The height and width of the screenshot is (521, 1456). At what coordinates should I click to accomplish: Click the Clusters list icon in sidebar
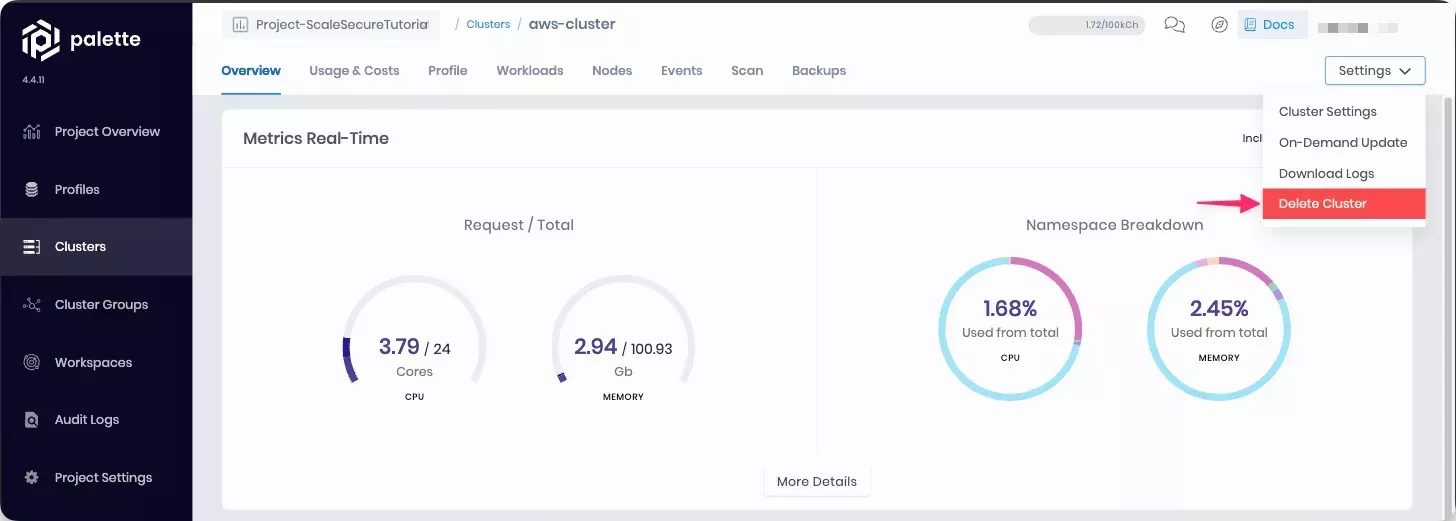point(32,247)
